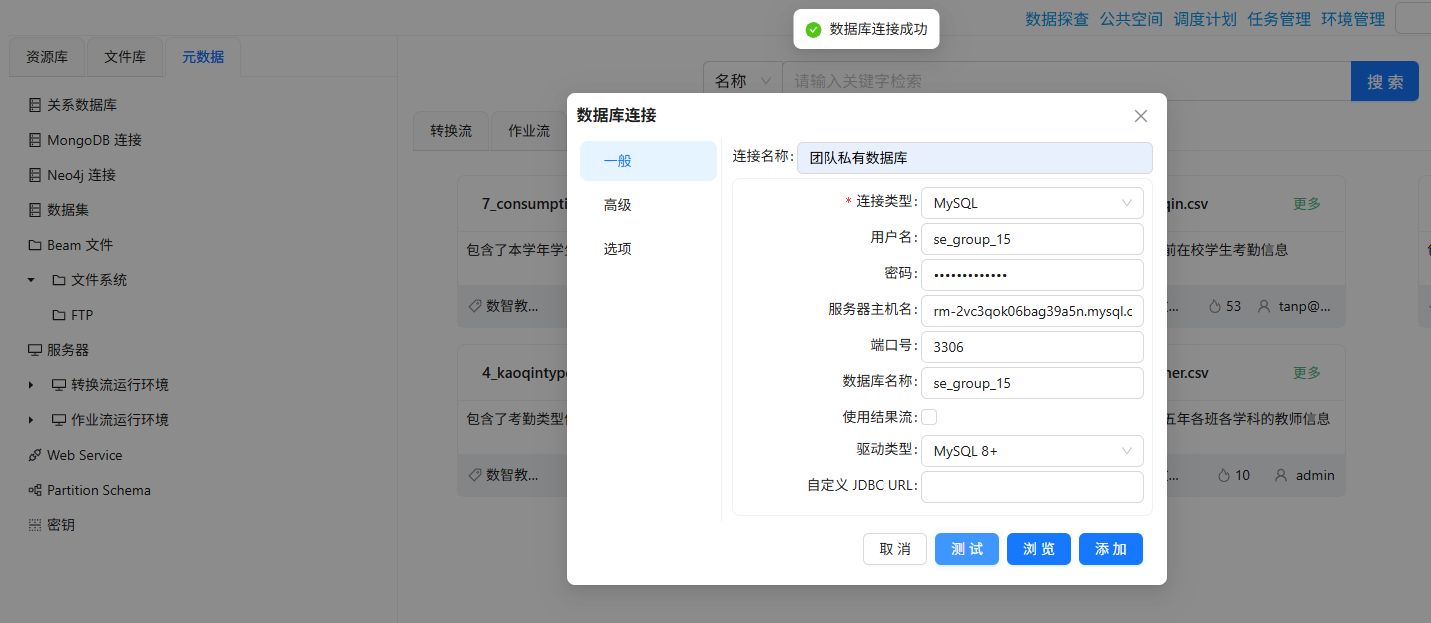Click the Beam 文件 folder icon
The image size is (1431, 623).
pyautogui.click(x=35, y=245)
